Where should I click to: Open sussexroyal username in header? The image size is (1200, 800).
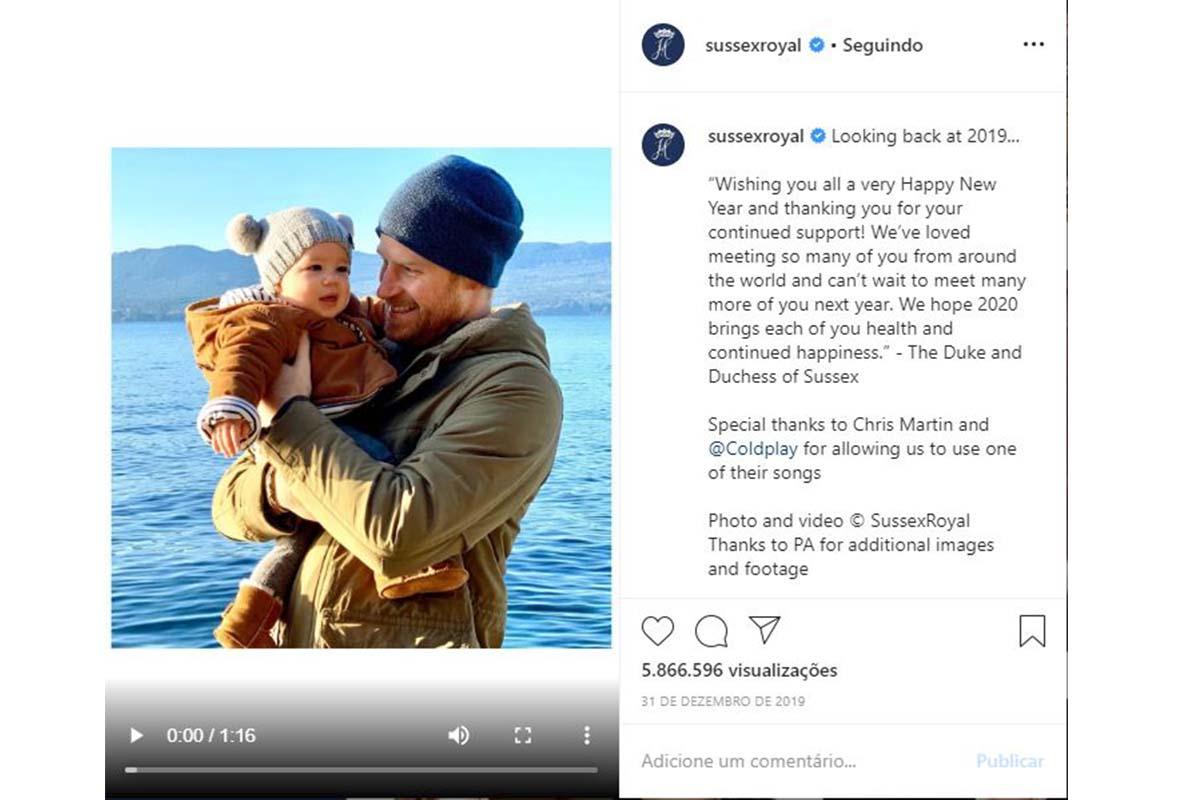pos(754,45)
